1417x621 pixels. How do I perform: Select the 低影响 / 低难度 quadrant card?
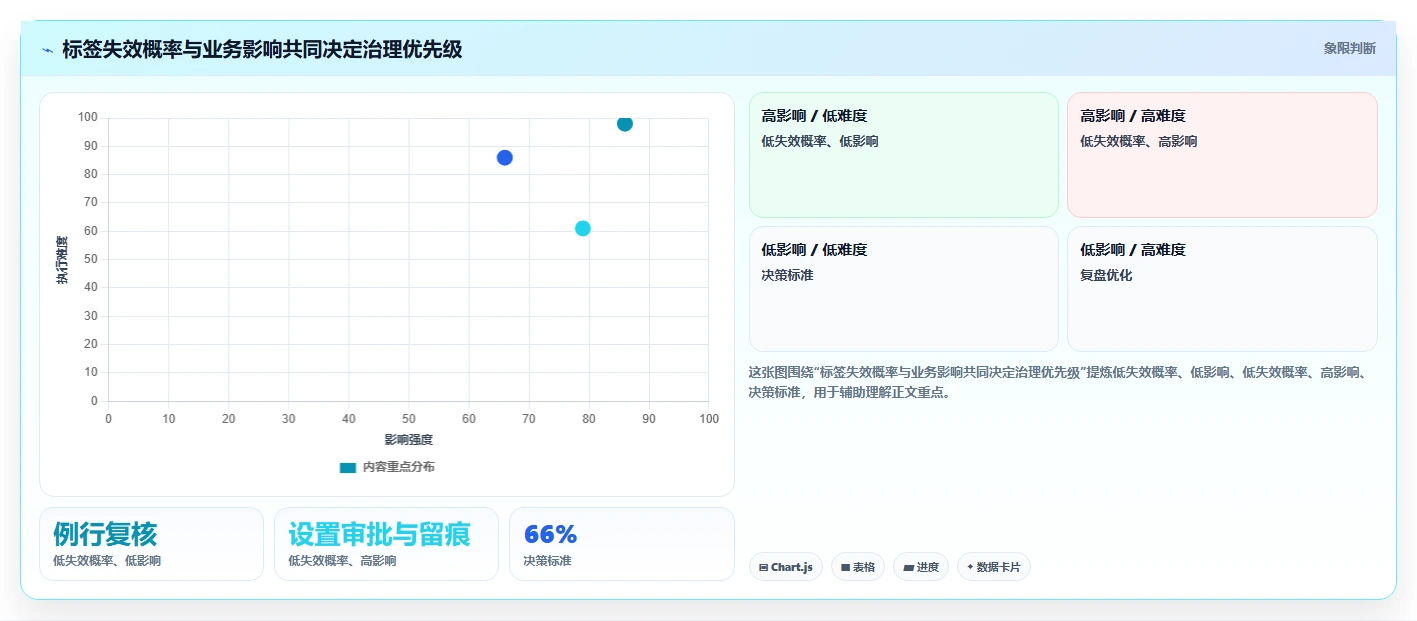904,289
